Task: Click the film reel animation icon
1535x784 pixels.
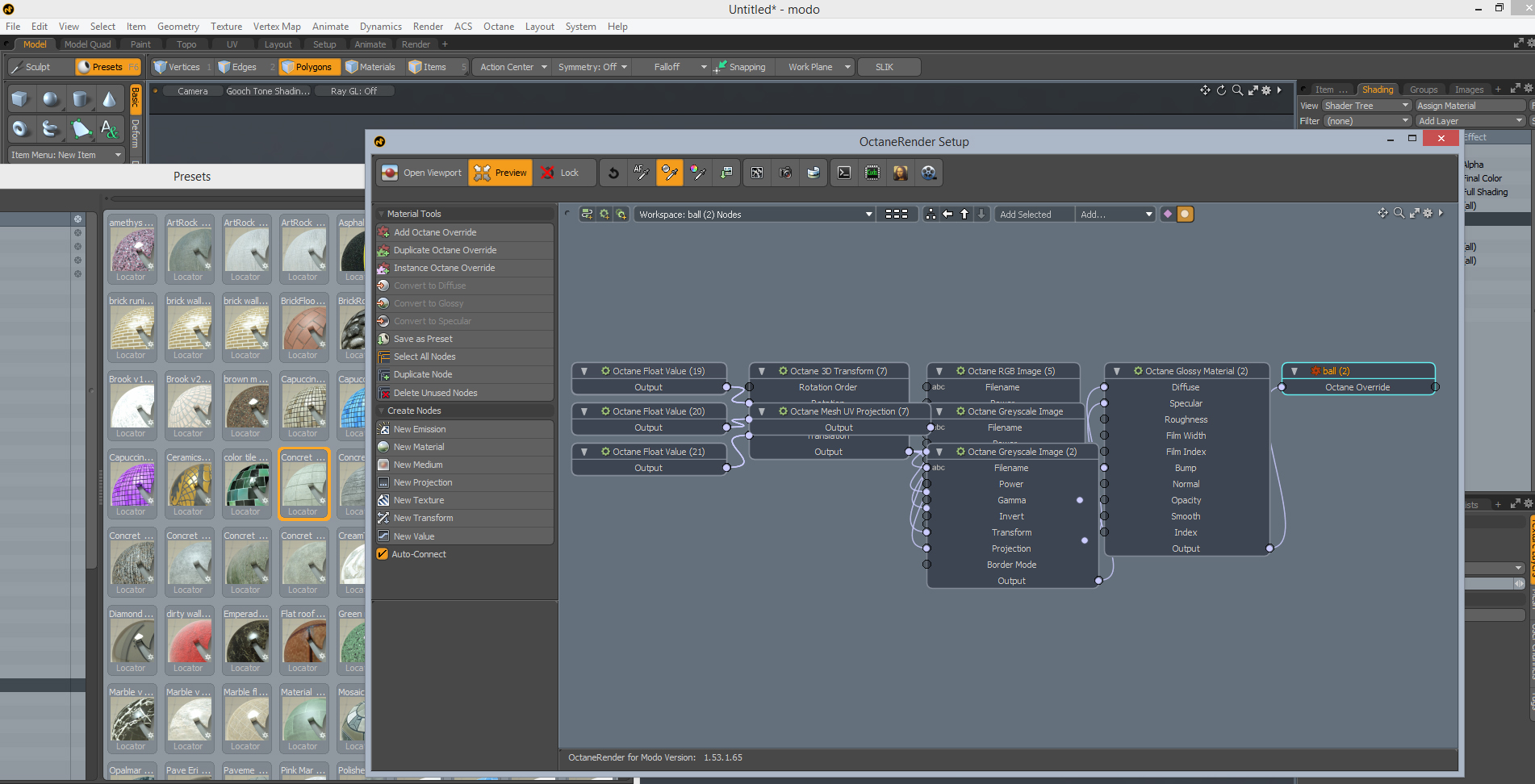Action: pyautogui.click(x=929, y=173)
